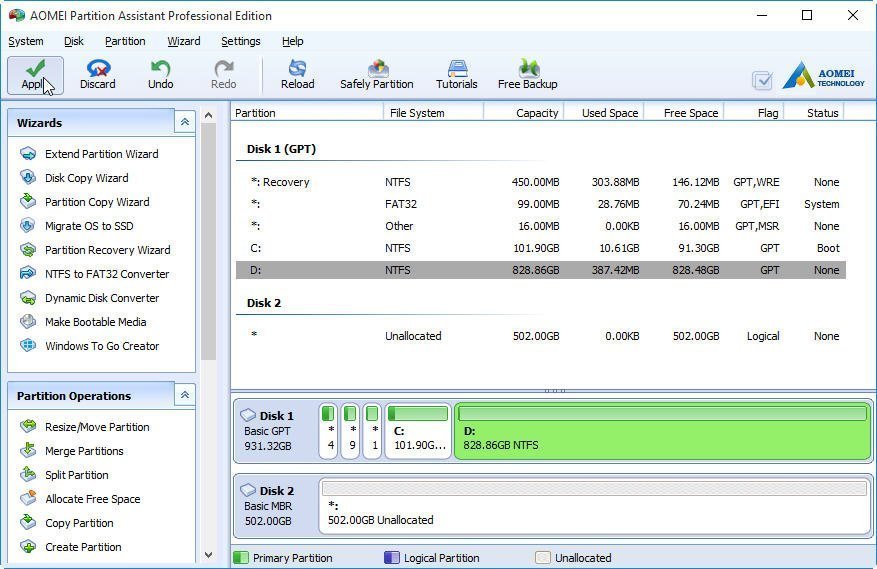Open Windows To Go Creator
This screenshot has width=877, height=569.
pyautogui.click(x=89, y=346)
